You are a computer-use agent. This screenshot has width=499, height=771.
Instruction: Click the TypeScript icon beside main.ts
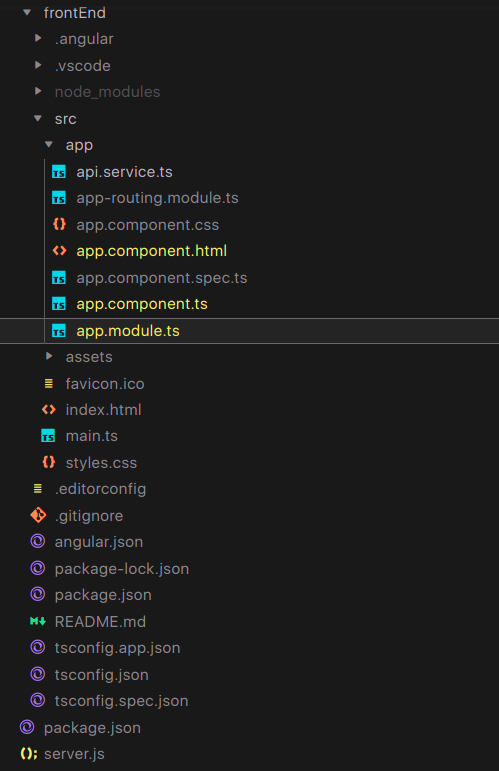(48, 436)
